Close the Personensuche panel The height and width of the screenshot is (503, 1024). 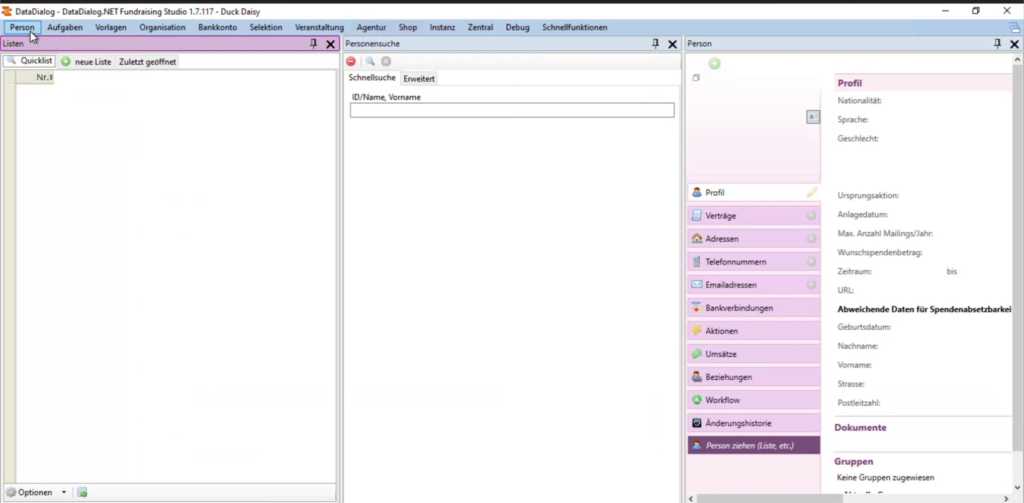[x=672, y=44]
